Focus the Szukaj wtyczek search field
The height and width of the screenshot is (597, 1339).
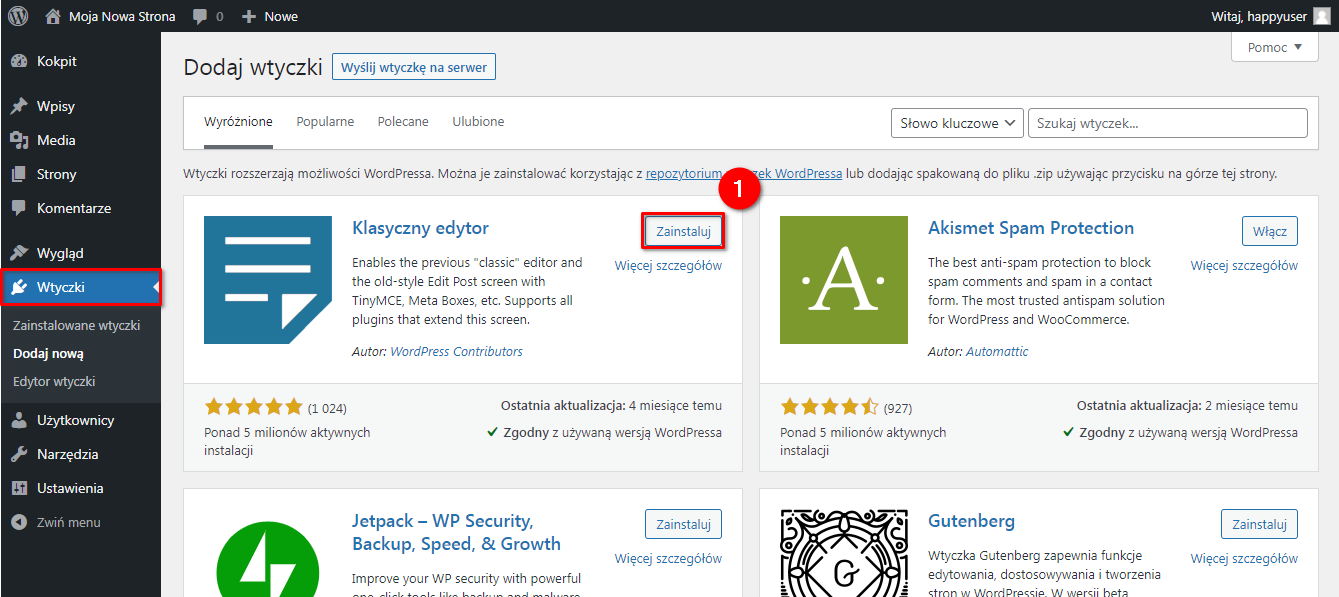tap(1168, 123)
